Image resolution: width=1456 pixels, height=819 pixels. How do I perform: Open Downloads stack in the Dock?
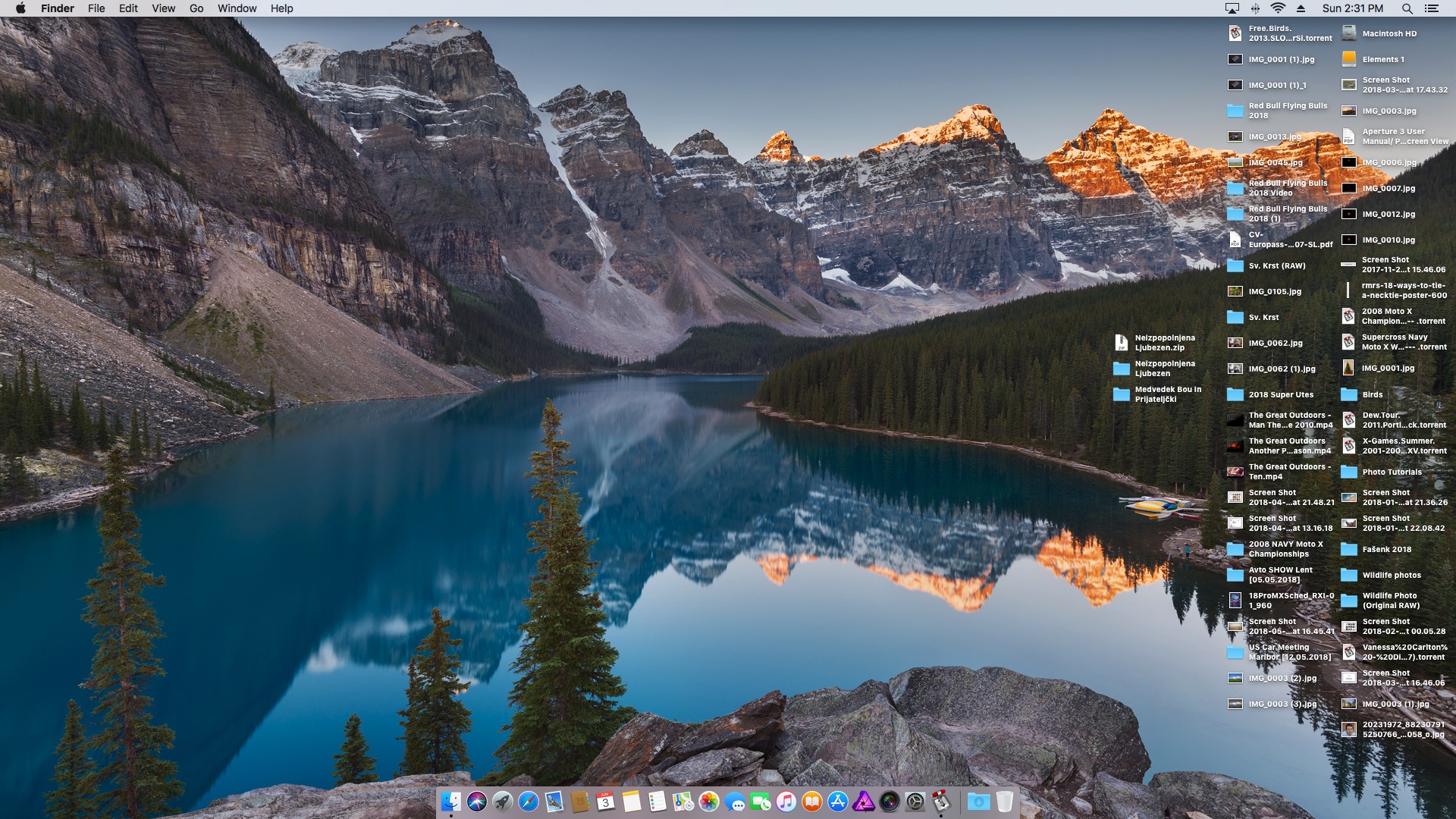click(x=978, y=801)
